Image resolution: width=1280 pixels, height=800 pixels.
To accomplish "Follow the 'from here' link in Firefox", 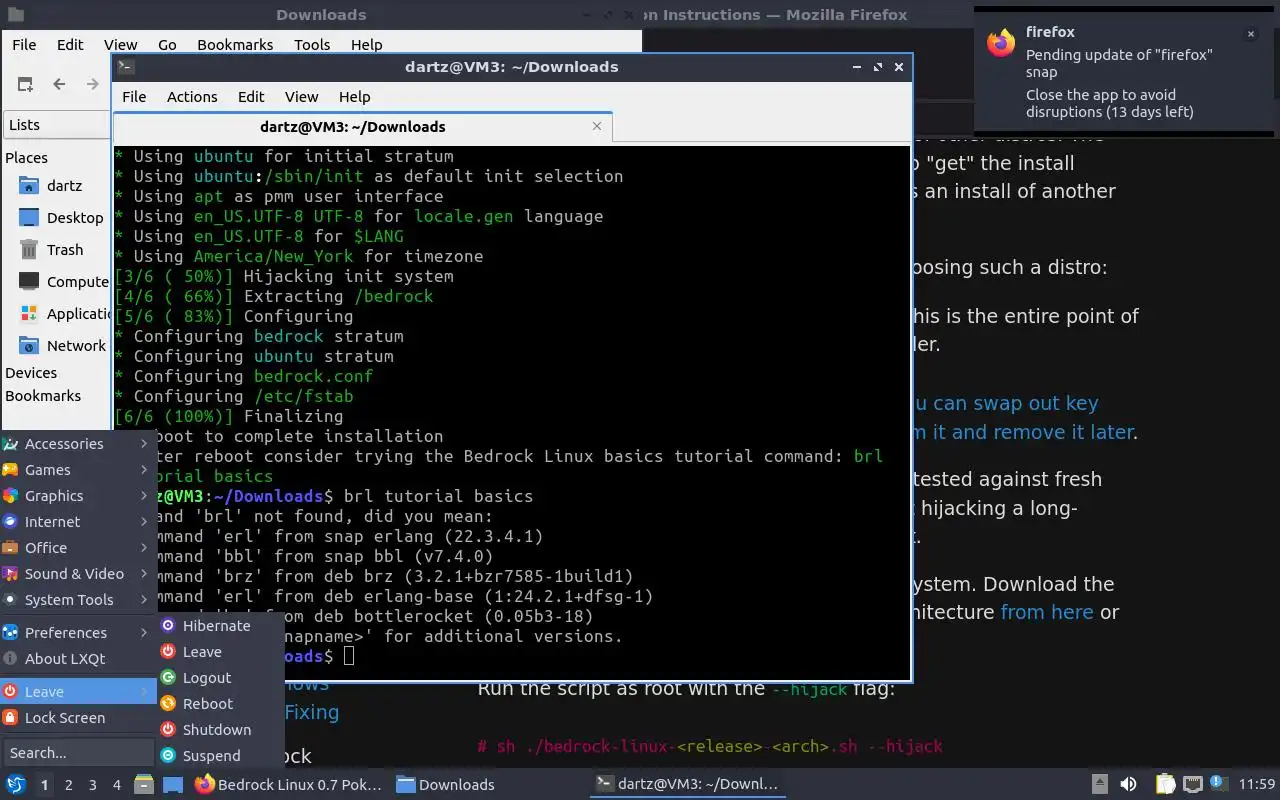I will tap(1047, 612).
